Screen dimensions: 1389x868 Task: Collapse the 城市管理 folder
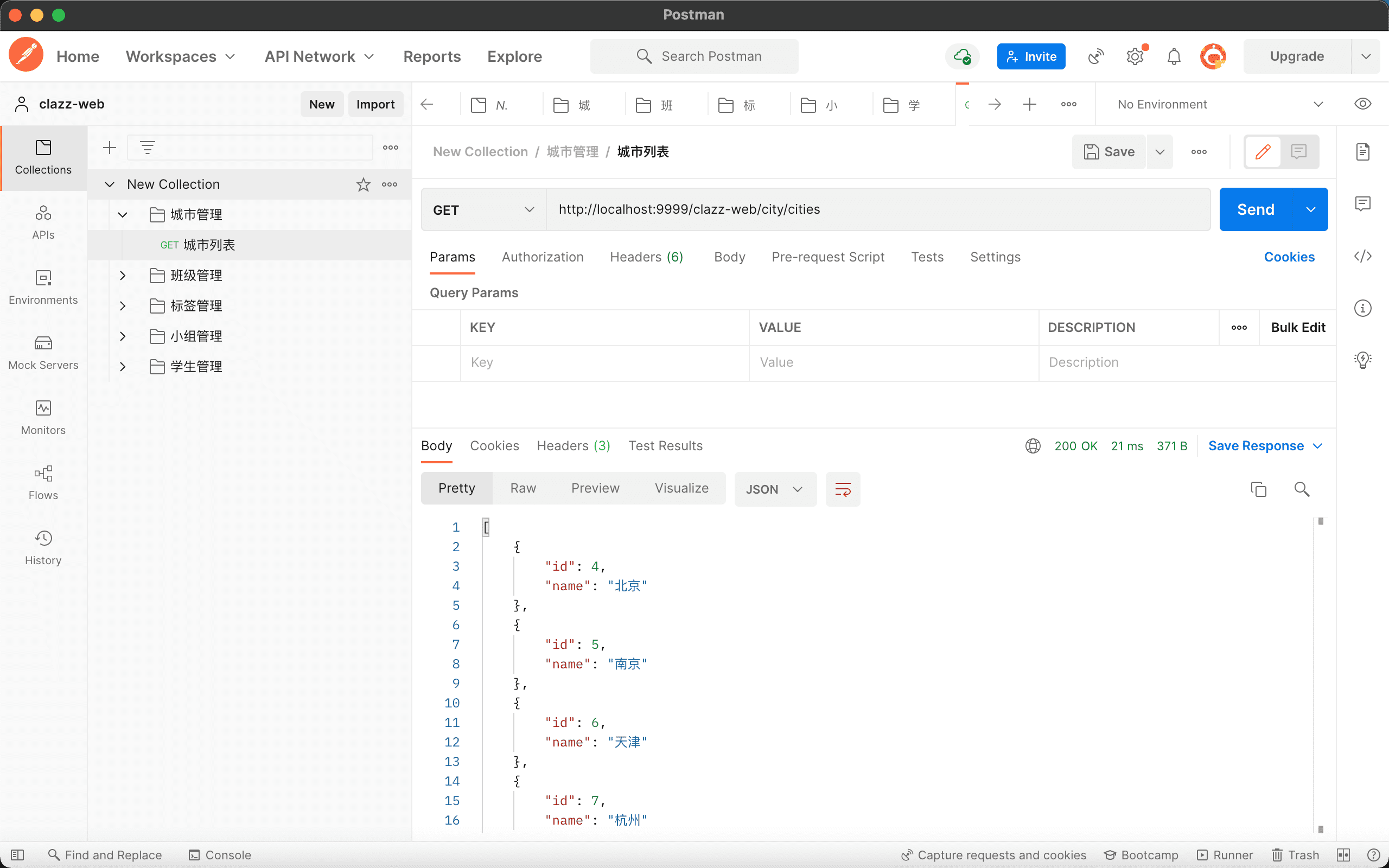(x=122, y=215)
